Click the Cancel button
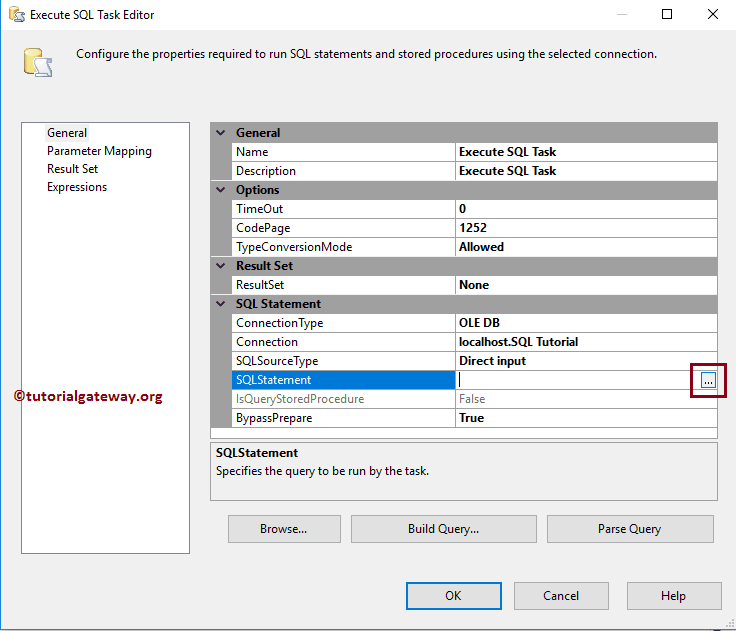The height and width of the screenshot is (631, 736). point(561,596)
